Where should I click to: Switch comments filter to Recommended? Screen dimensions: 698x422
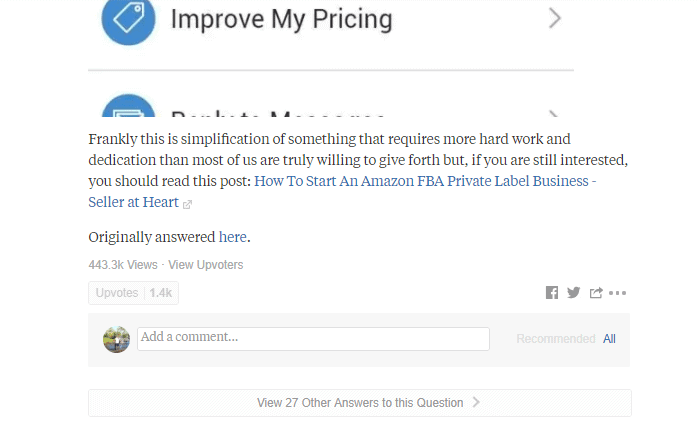[x=556, y=339]
